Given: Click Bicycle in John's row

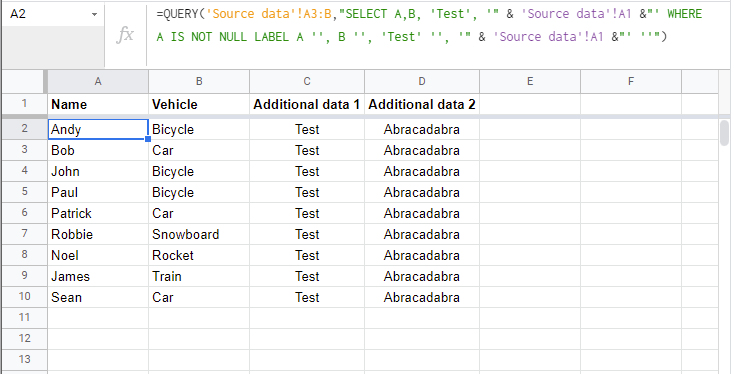Looking at the screenshot, I should click(199, 171).
